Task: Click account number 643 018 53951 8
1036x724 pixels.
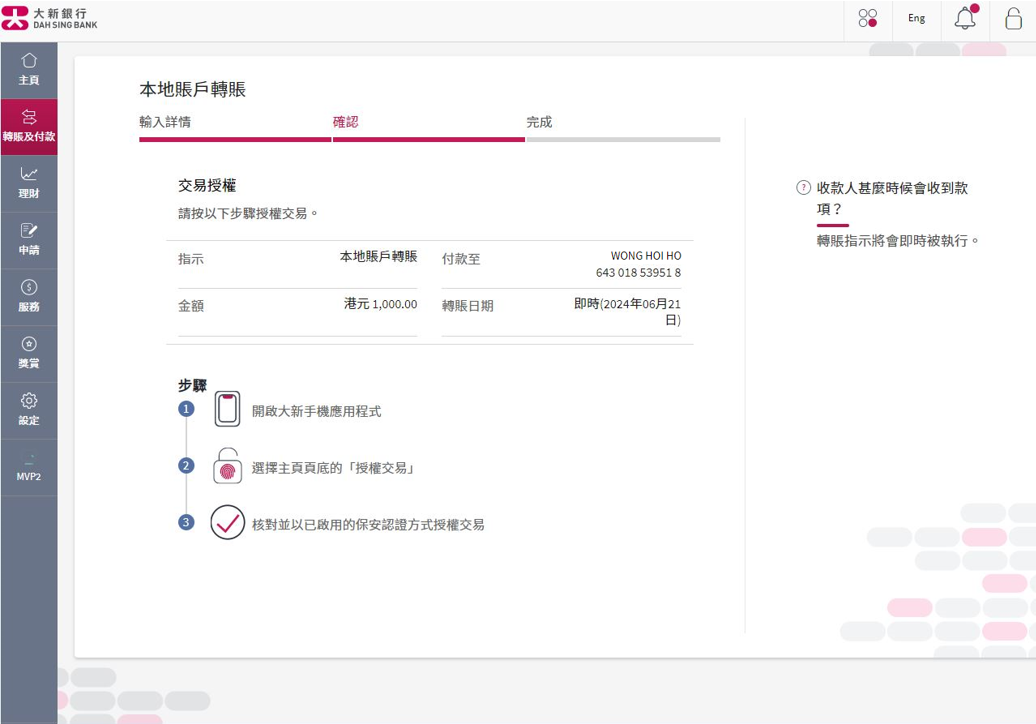Action: pyautogui.click(x=638, y=273)
